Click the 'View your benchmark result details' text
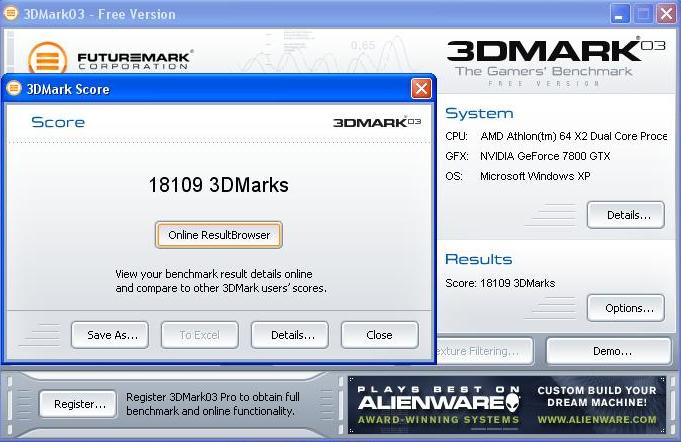Image resolution: width=681 pixels, height=442 pixels. click(221, 281)
